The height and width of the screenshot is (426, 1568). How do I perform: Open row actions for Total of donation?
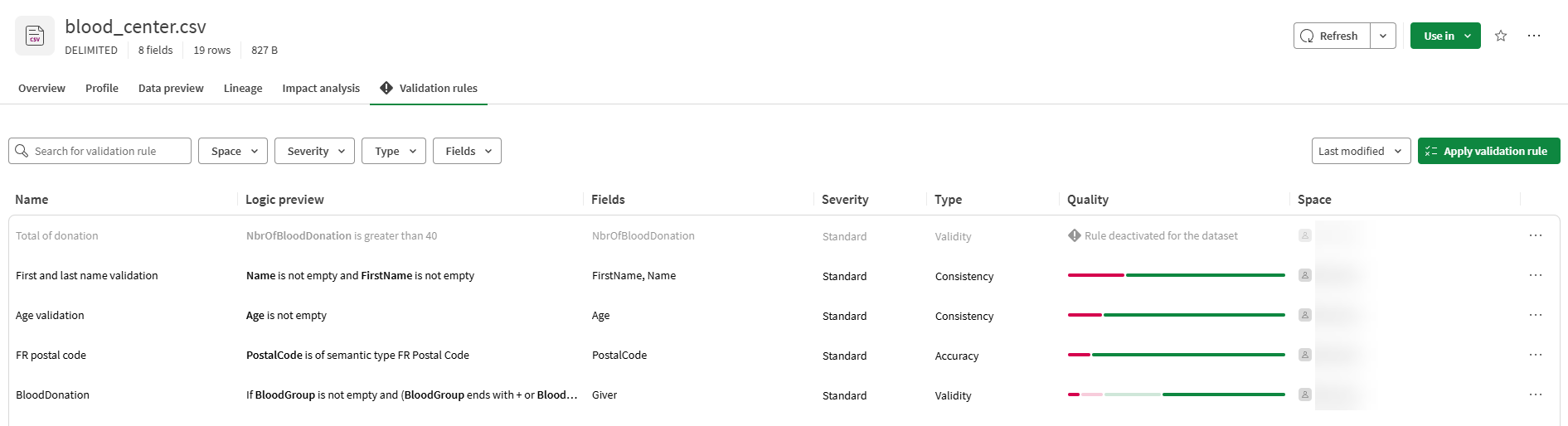click(1536, 236)
